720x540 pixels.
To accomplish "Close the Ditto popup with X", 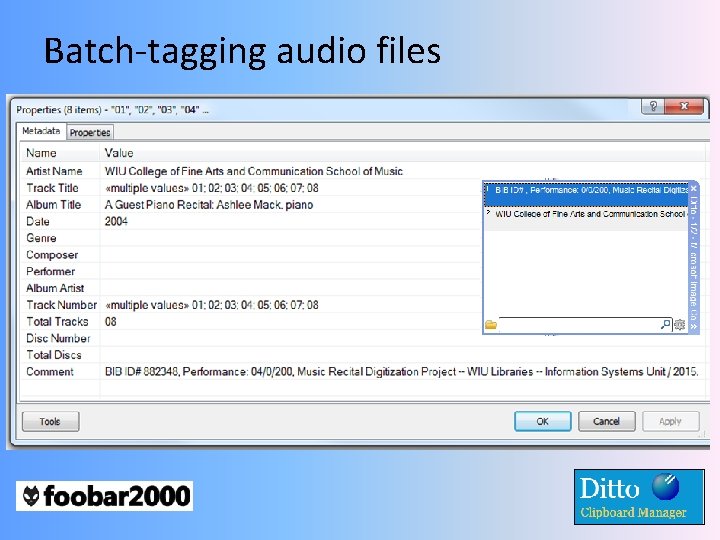I will coord(693,188).
